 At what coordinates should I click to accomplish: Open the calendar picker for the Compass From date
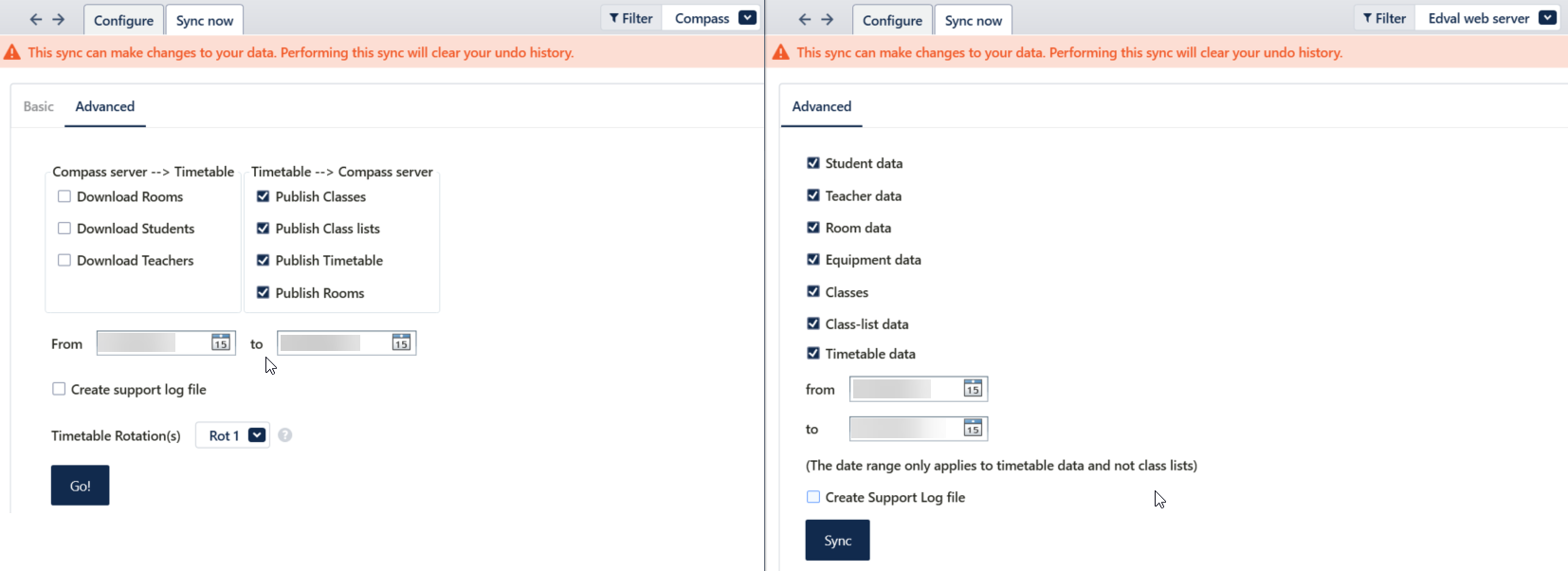[x=221, y=342]
